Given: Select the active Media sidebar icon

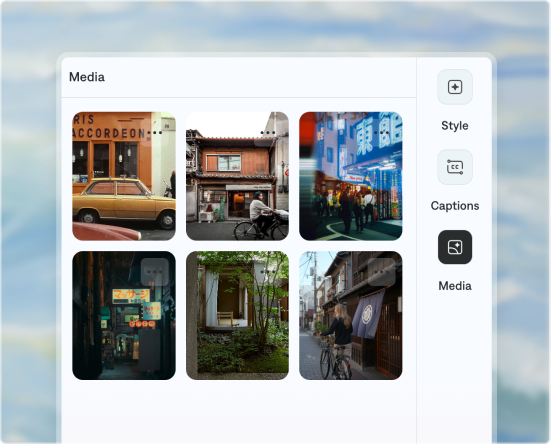Looking at the screenshot, I should click(x=455, y=247).
